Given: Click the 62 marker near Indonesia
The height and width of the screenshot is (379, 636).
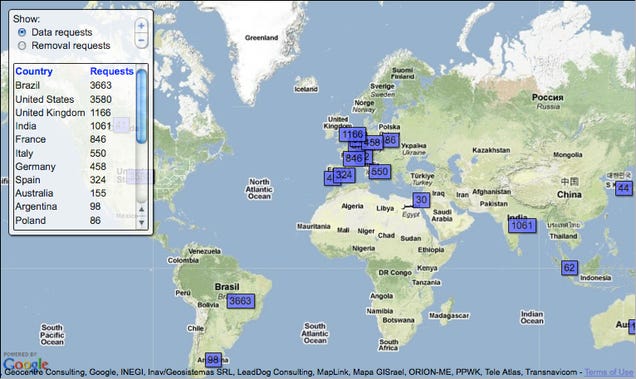Looking at the screenshot, I should 569,268.
